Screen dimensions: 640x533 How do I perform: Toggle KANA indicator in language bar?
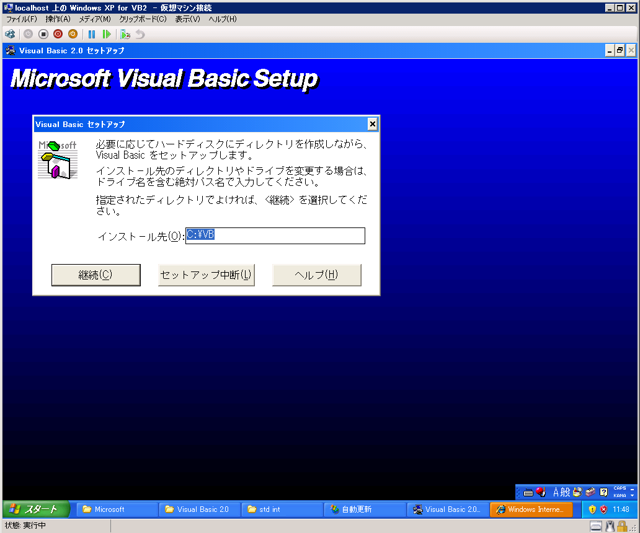click(619, 495)
